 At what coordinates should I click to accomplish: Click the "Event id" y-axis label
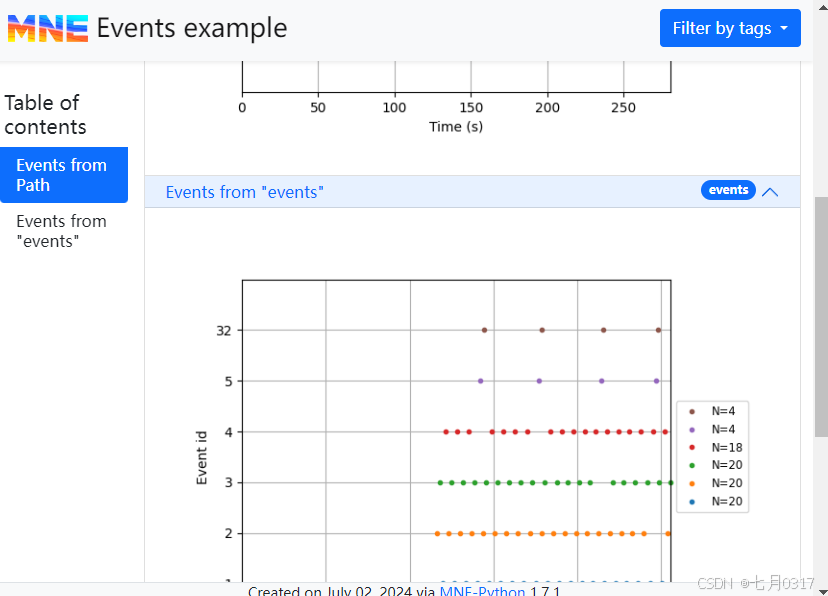tap(202, 457)
